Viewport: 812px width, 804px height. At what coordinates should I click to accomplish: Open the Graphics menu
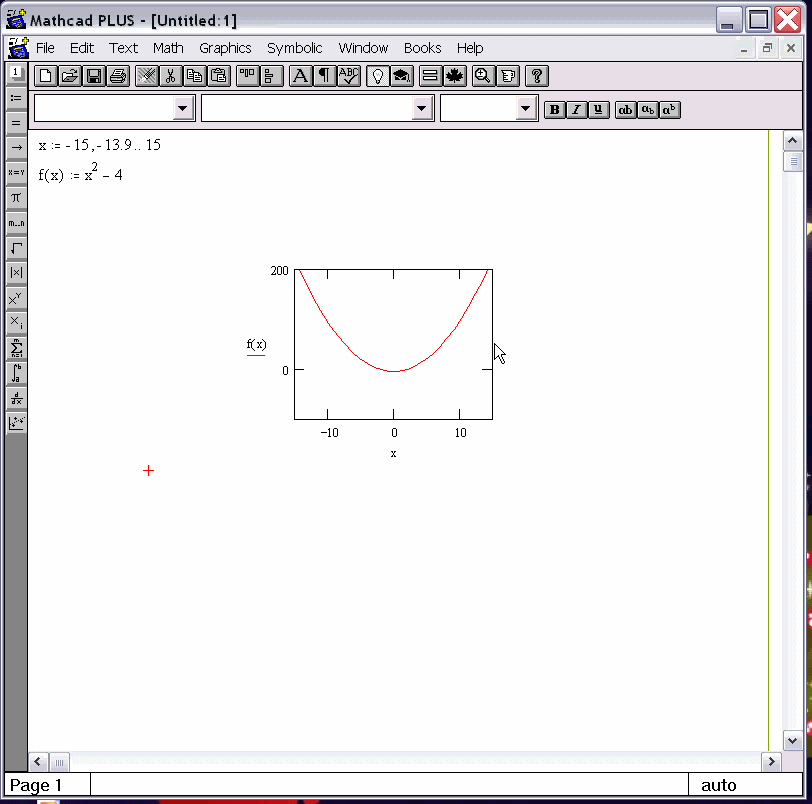(x=225, y=48)
